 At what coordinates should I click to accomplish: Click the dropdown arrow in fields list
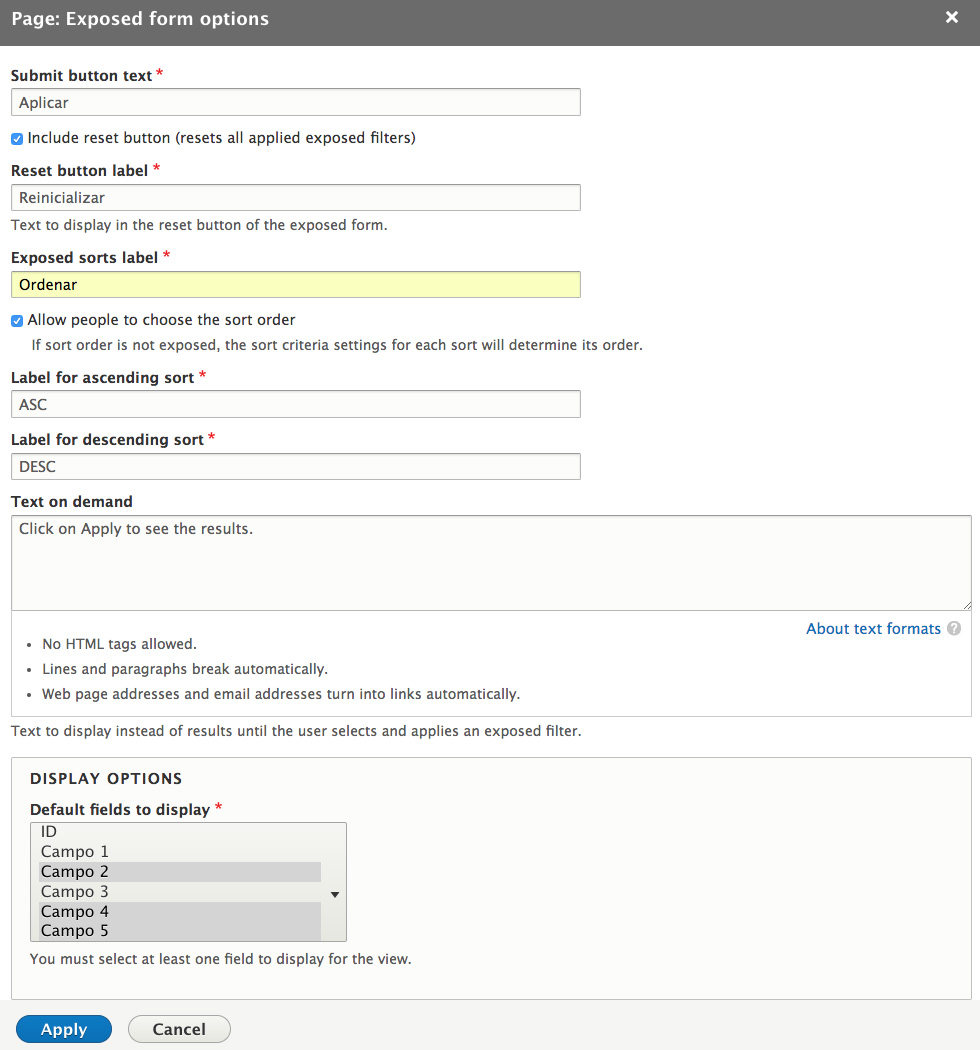334,895
